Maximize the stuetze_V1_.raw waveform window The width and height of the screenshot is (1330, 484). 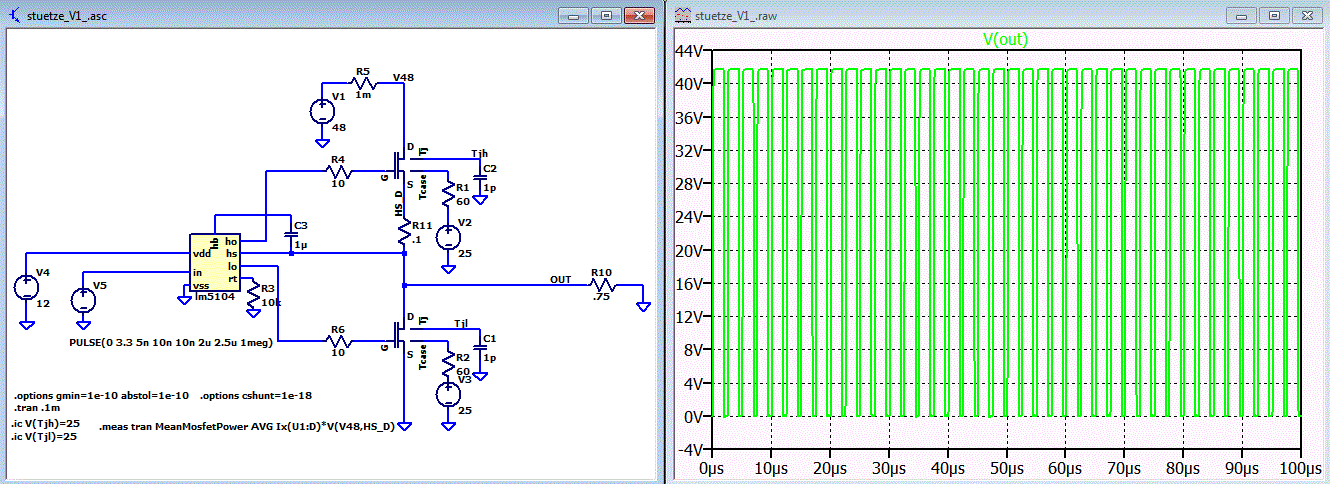click(x=1274, y=15)
